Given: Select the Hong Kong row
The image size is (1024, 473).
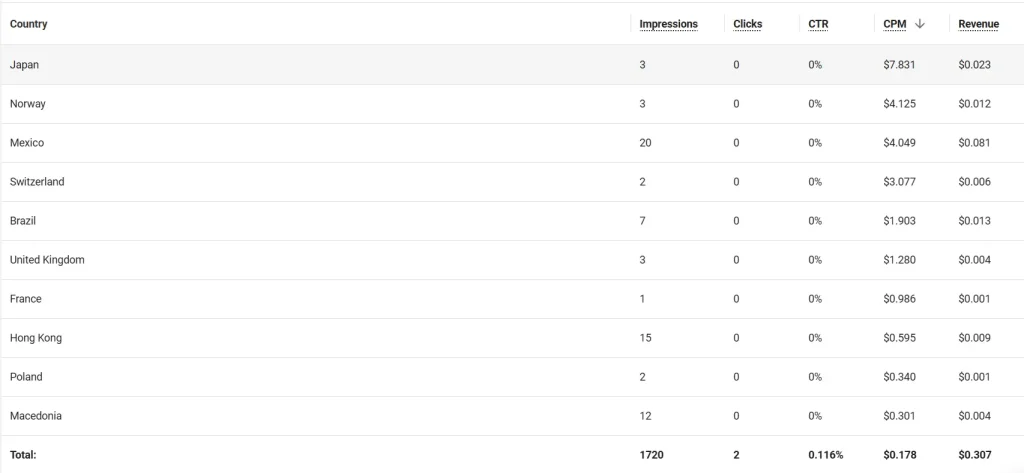Looking at the screenshot, I should (x=512, y=338).
